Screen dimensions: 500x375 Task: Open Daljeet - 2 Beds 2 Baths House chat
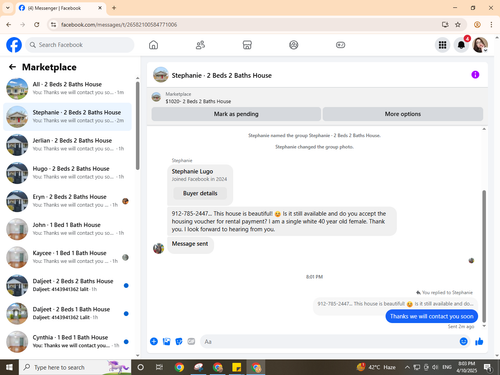pyautogui.click(x=67, y=285)
